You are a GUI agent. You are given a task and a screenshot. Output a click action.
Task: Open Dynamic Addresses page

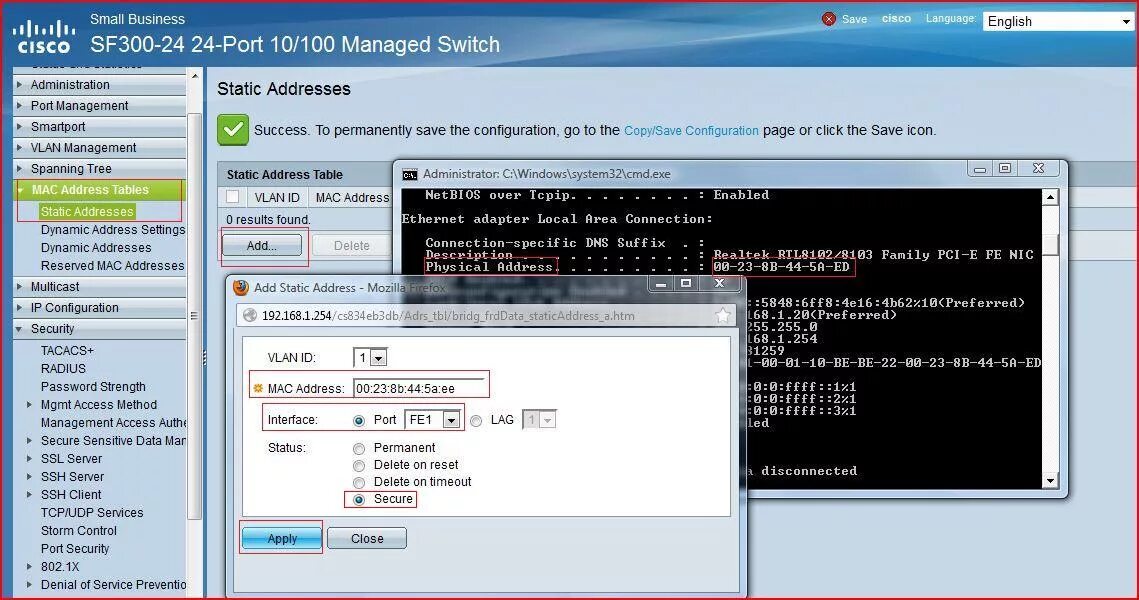tap(96, 248)
